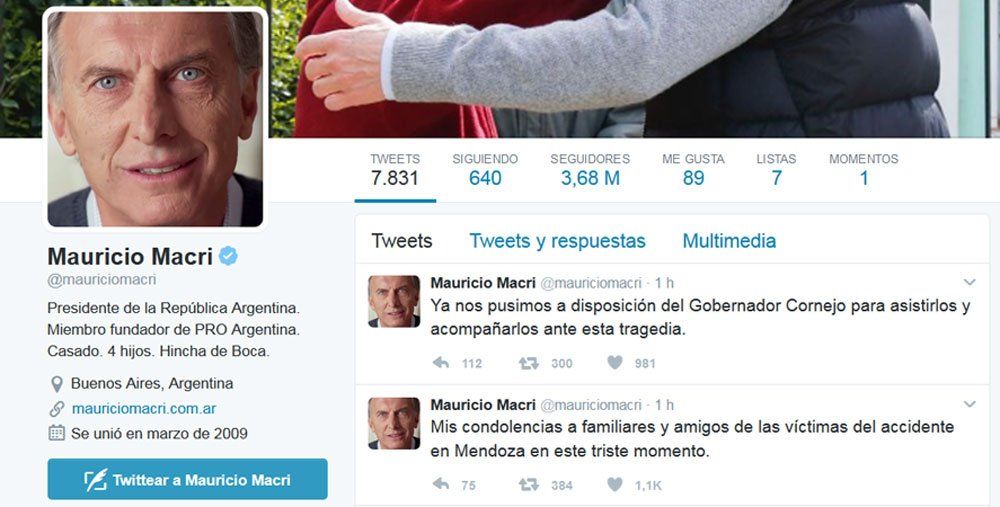Retweet the Gobernador Cornejo tweet
This screenshot has height=507, width=1000.
tap(529, 363)
